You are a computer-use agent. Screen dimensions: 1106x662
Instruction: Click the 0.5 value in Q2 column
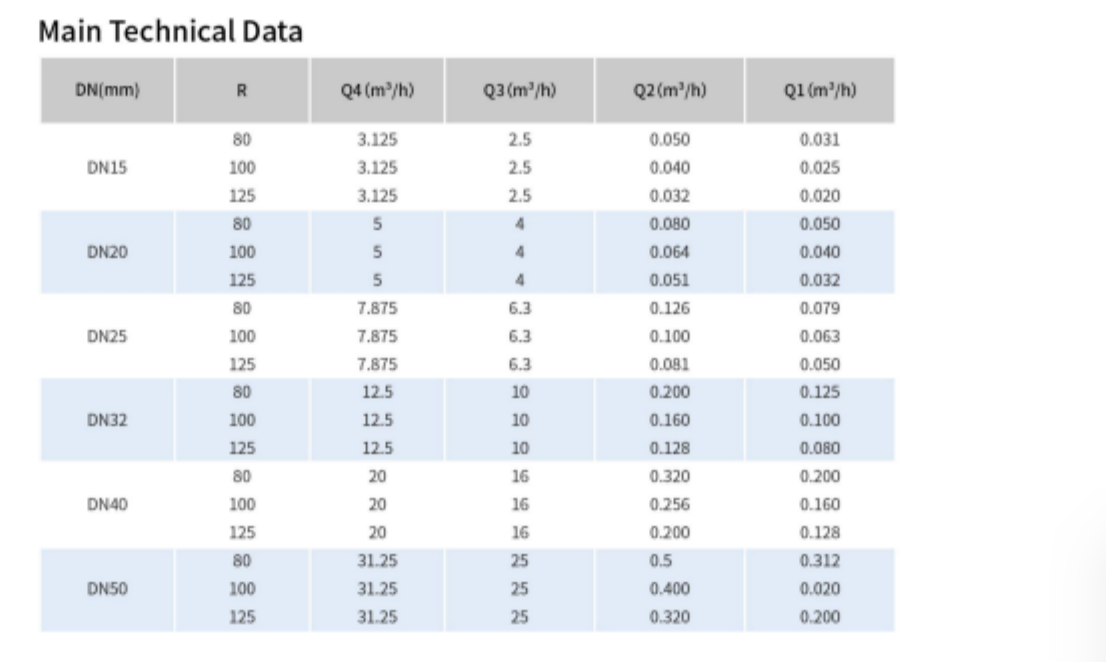(x=659, y=560)
